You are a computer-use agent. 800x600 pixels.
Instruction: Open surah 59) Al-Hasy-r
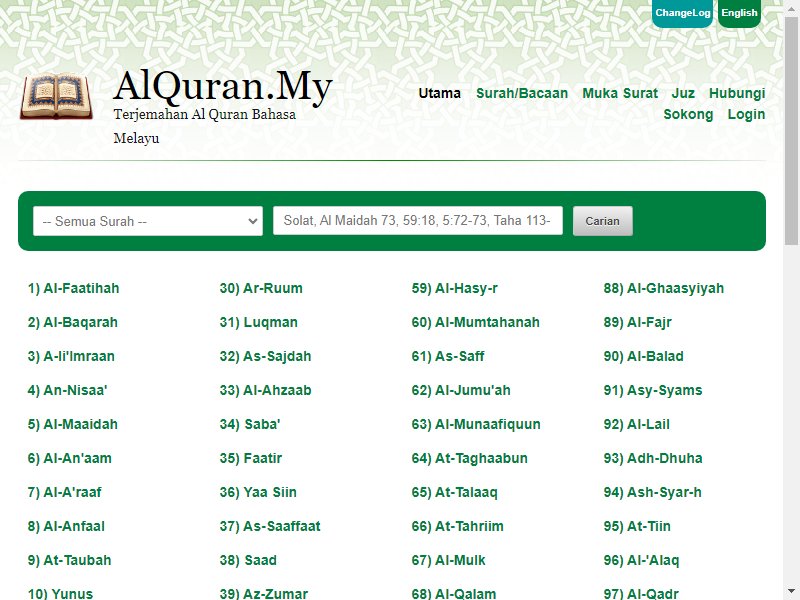[454, 288]
